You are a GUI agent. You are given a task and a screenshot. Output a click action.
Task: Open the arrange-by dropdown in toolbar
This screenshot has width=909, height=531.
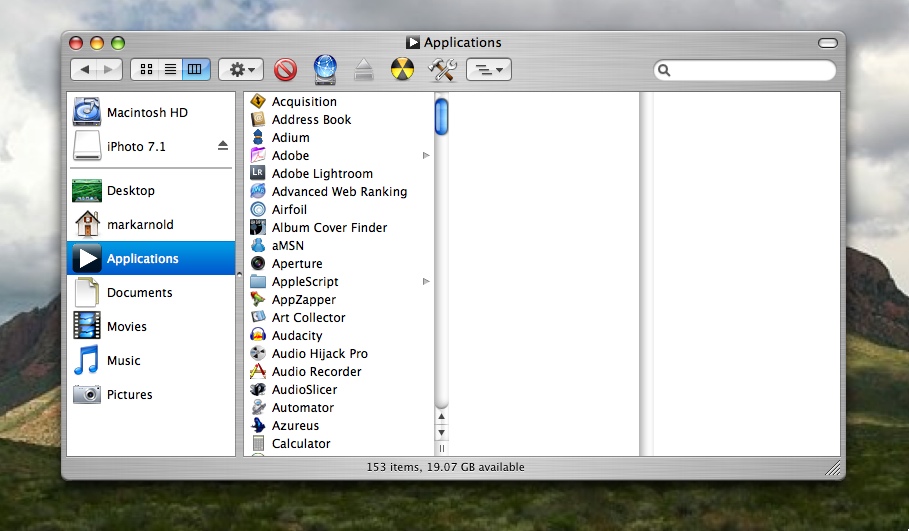click(x=489, y=70)
